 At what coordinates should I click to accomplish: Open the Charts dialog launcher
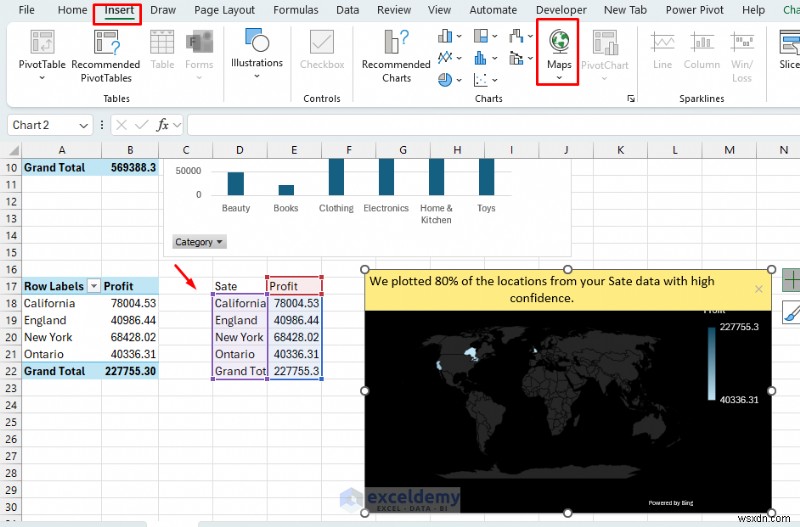[631, 98]
